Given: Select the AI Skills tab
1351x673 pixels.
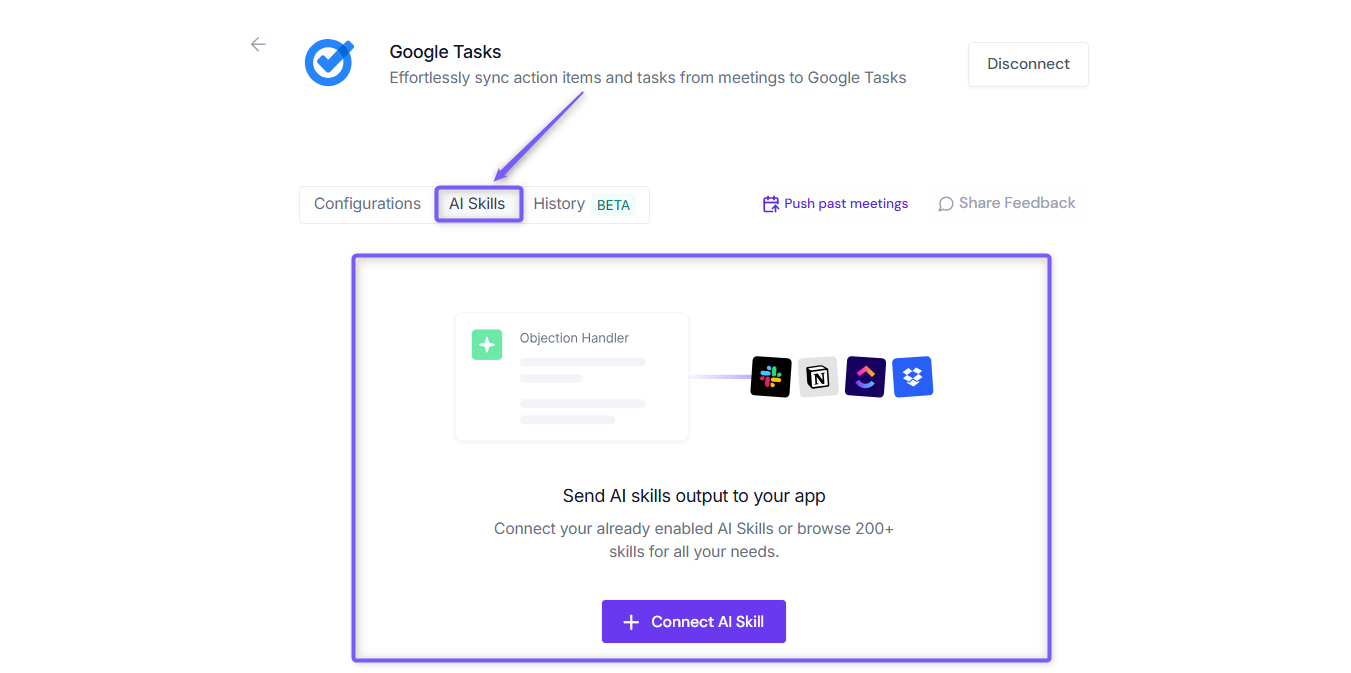Looking at the screenshot, I should tap(478, 204).
